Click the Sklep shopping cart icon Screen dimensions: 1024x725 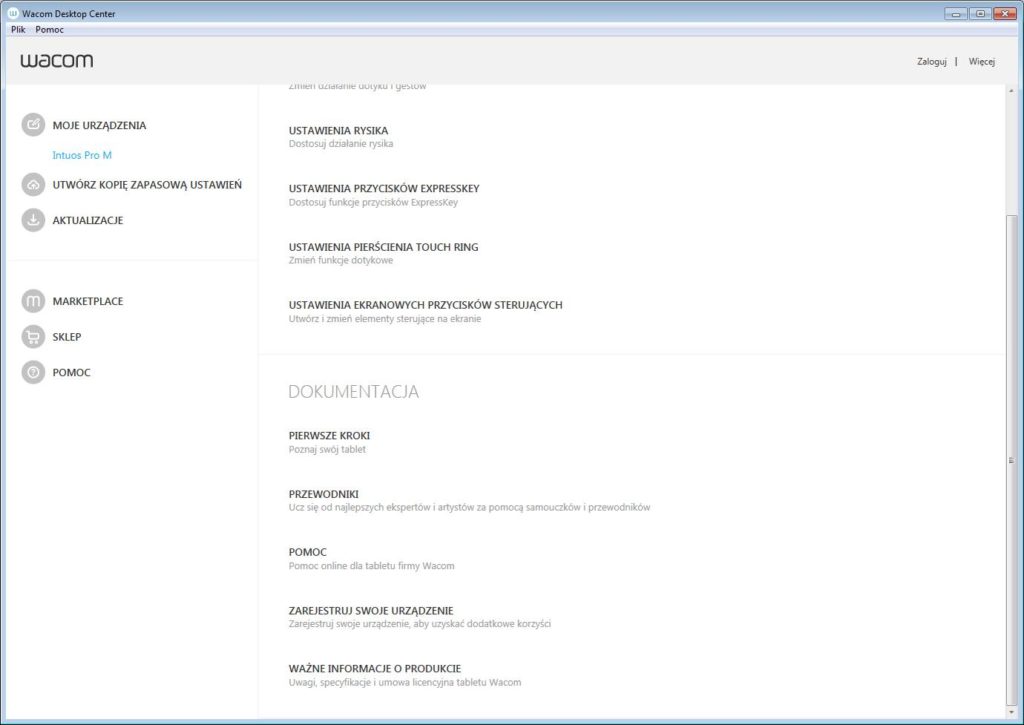click(33, 337)
